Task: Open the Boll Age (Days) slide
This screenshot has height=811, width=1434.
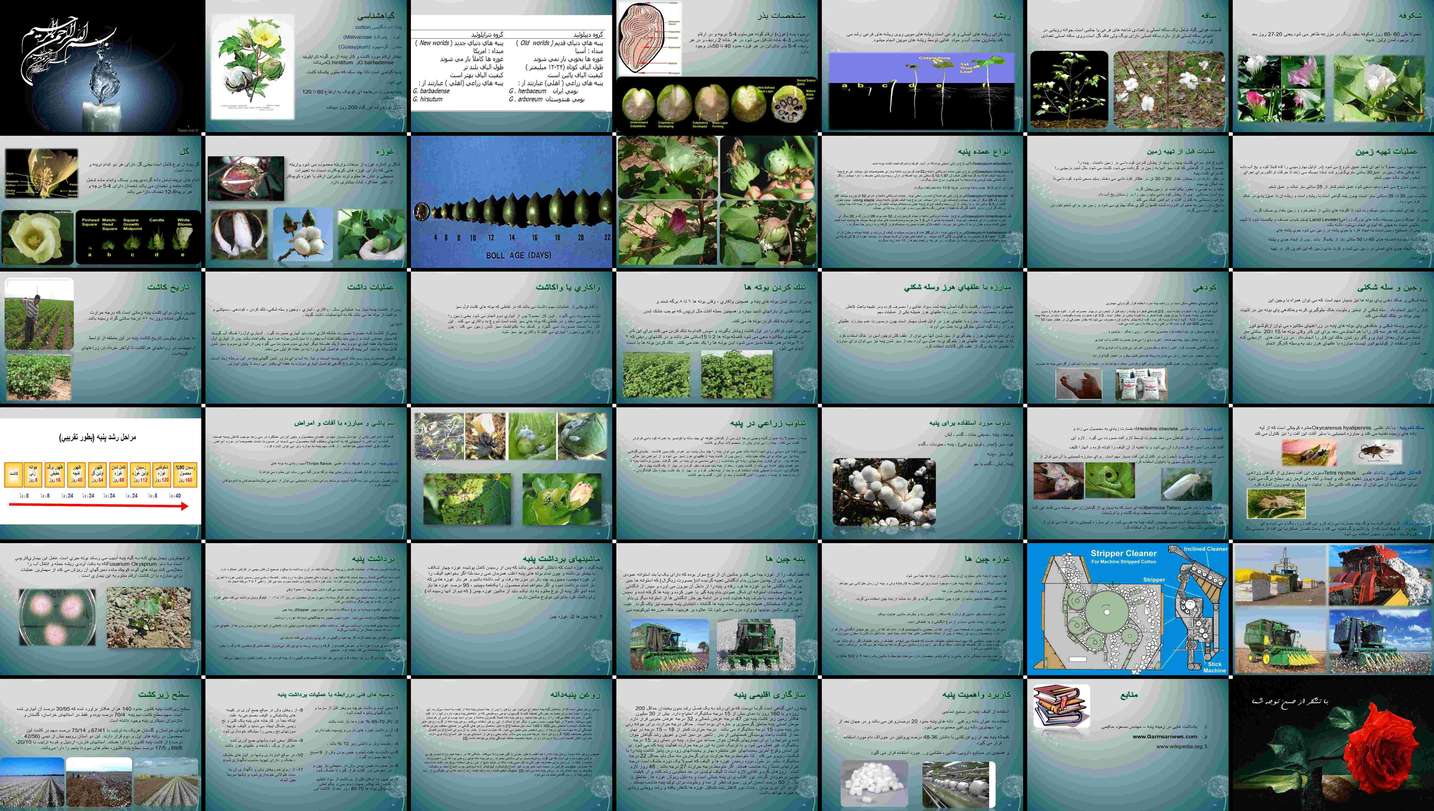Action: [x=511, y=202]
